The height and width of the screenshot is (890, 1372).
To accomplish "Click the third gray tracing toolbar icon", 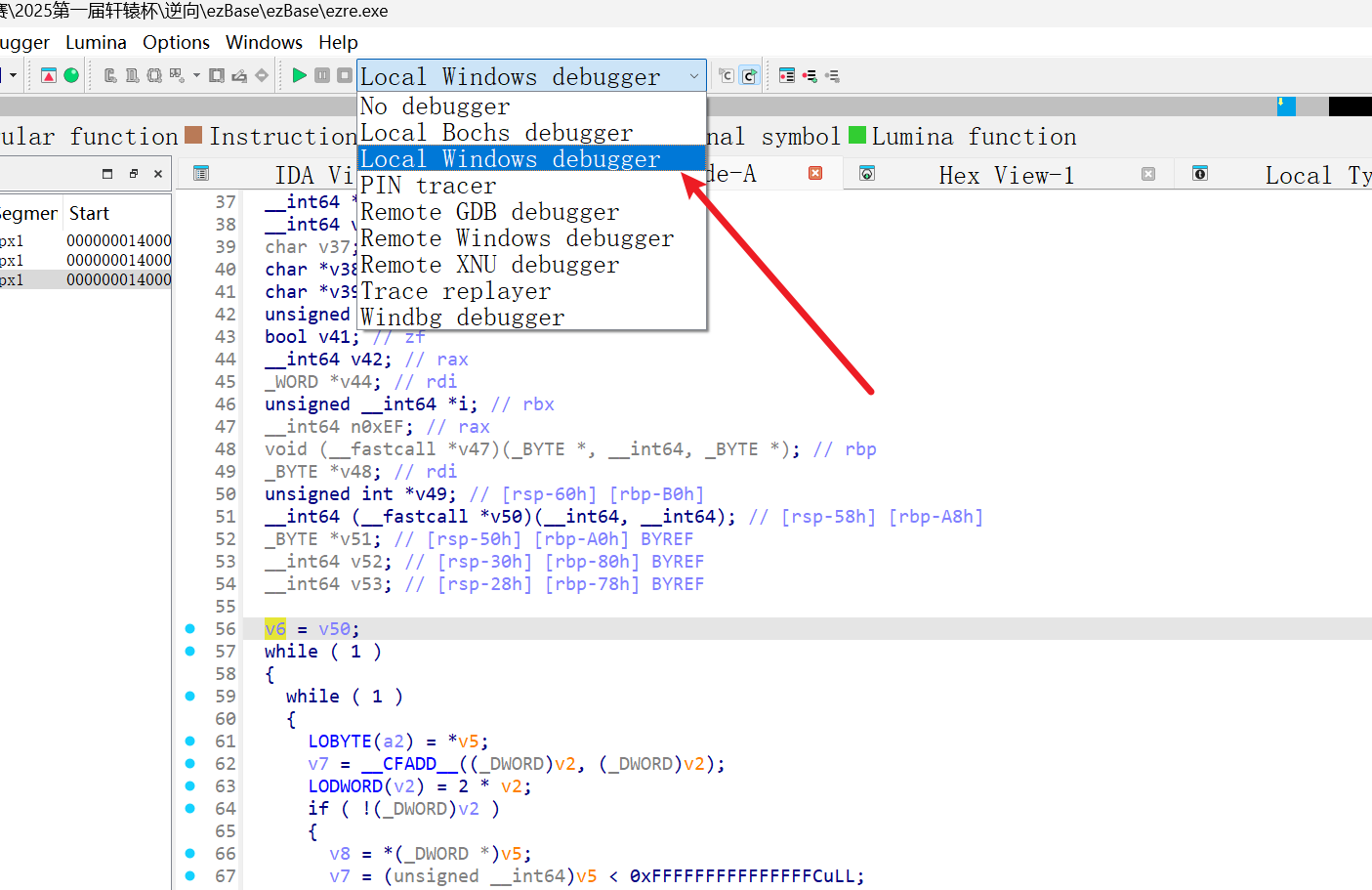I will (154, 75).
